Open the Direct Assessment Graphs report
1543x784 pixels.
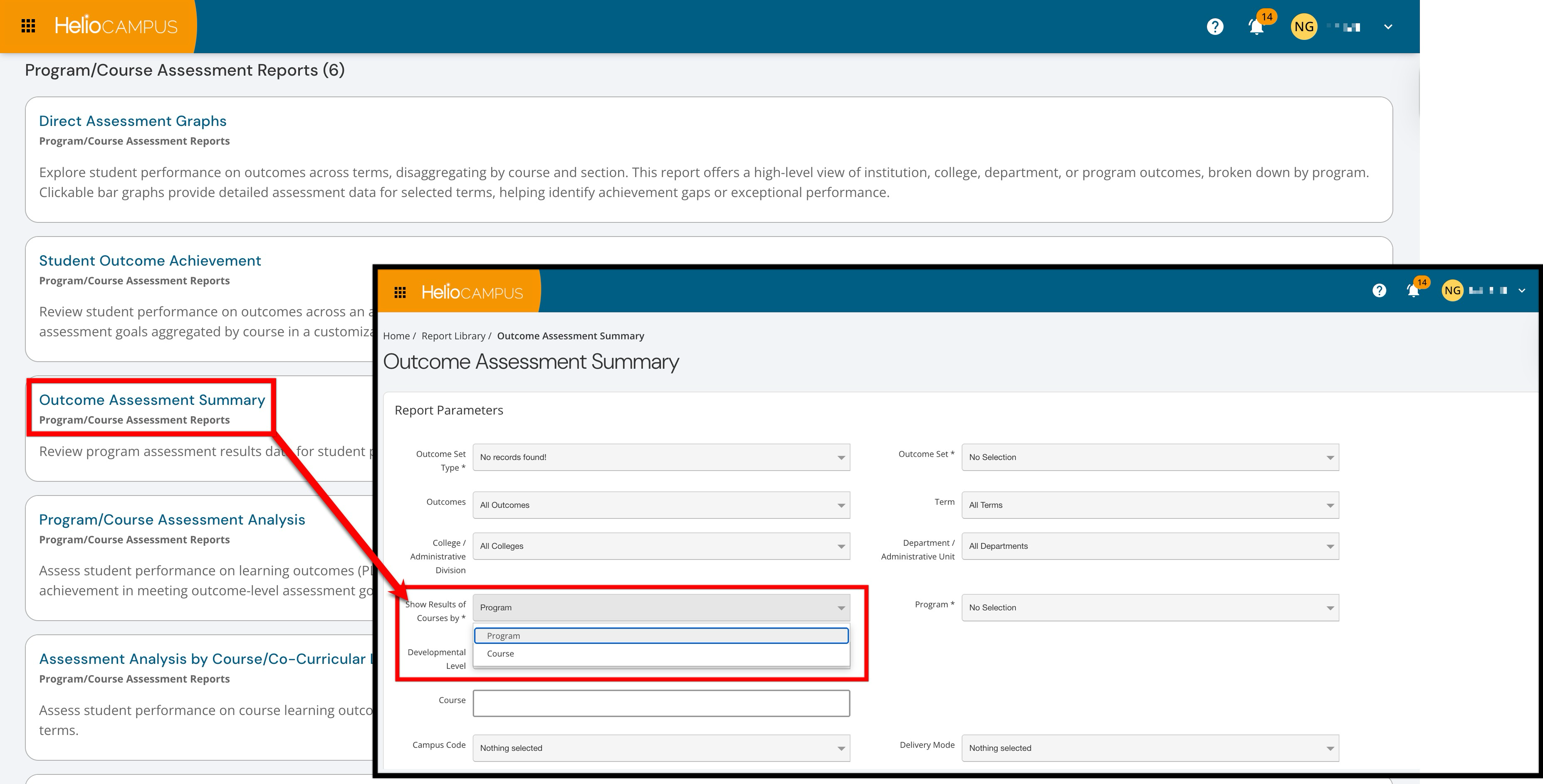(x=133, y=121)
